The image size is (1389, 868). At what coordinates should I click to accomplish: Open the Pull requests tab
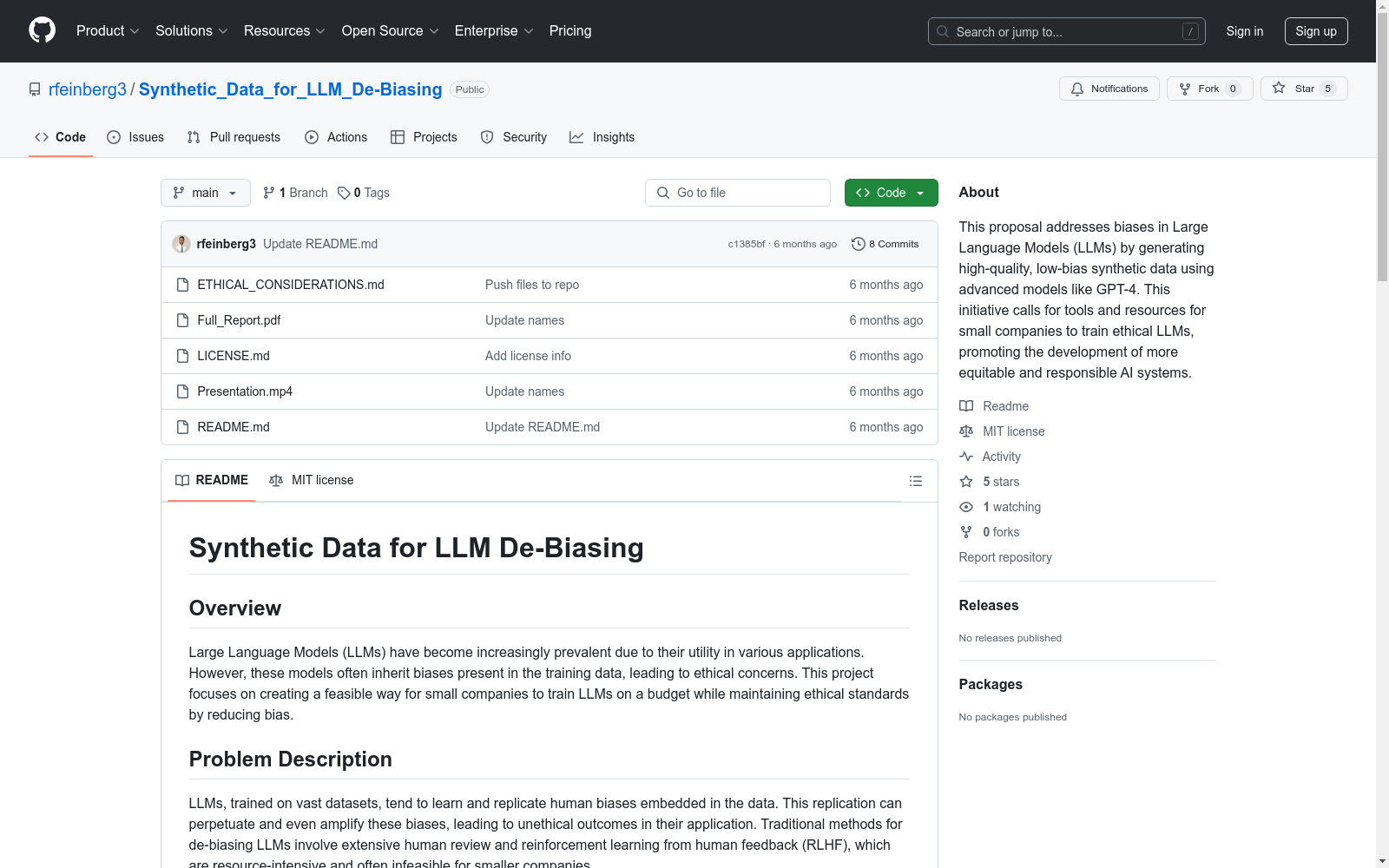234,137
